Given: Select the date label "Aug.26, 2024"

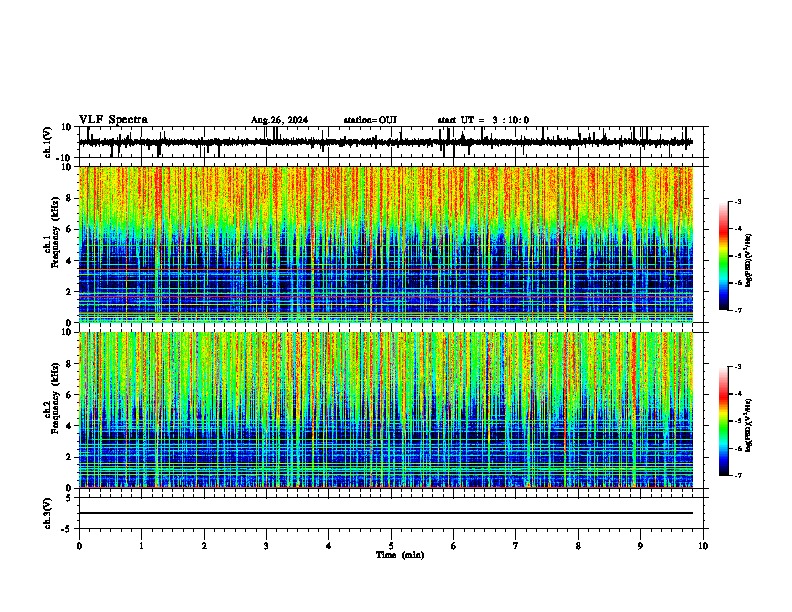Looking at the screenshot, I should tap(279, 120).
